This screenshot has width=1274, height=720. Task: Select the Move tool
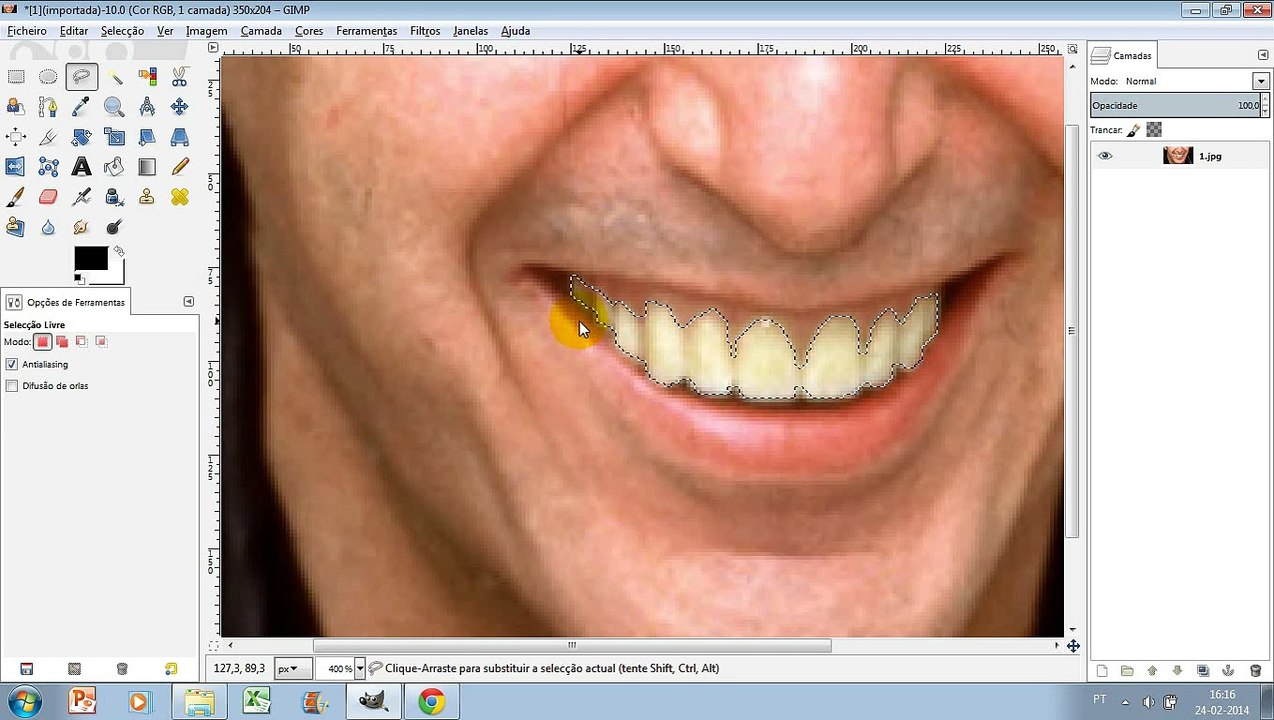coord(180,106)
